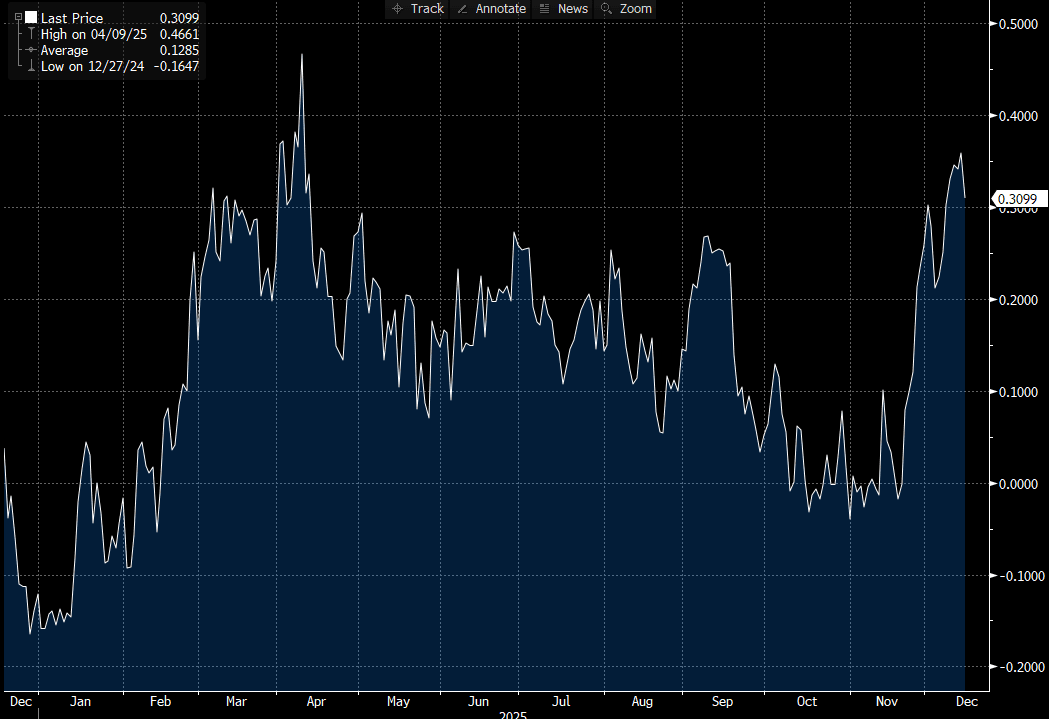Click the 0.5000 y-axis label
This screenshot has height=719, width=1049.
coord(1021,24)
